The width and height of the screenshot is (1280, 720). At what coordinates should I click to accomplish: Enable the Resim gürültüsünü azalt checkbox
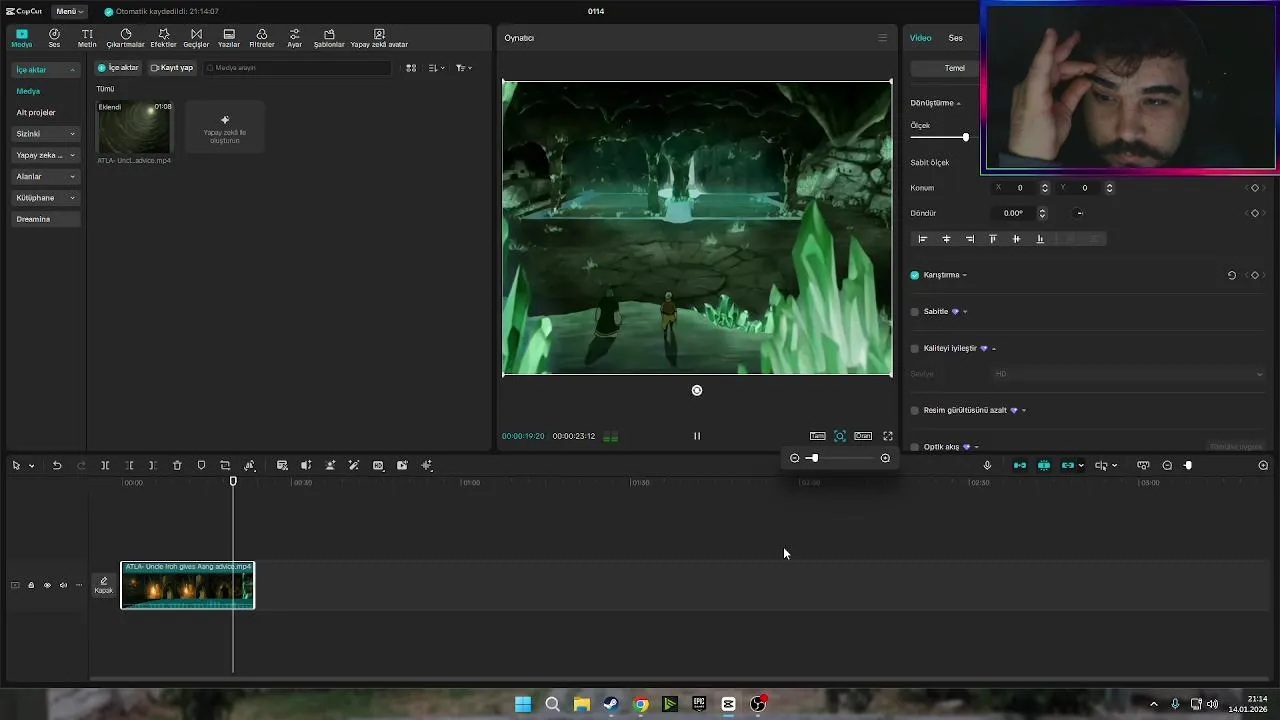914,411
